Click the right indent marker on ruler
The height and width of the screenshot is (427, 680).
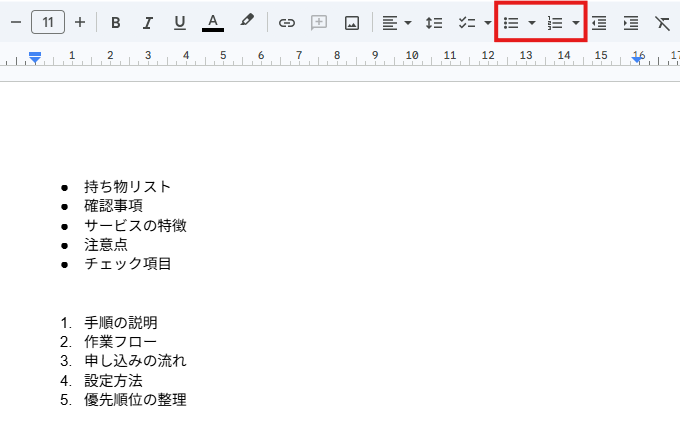click(637, 60)
